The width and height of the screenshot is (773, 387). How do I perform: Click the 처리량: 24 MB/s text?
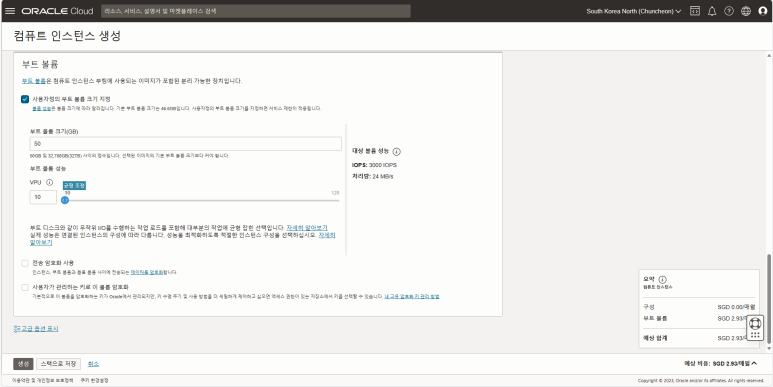373,176
